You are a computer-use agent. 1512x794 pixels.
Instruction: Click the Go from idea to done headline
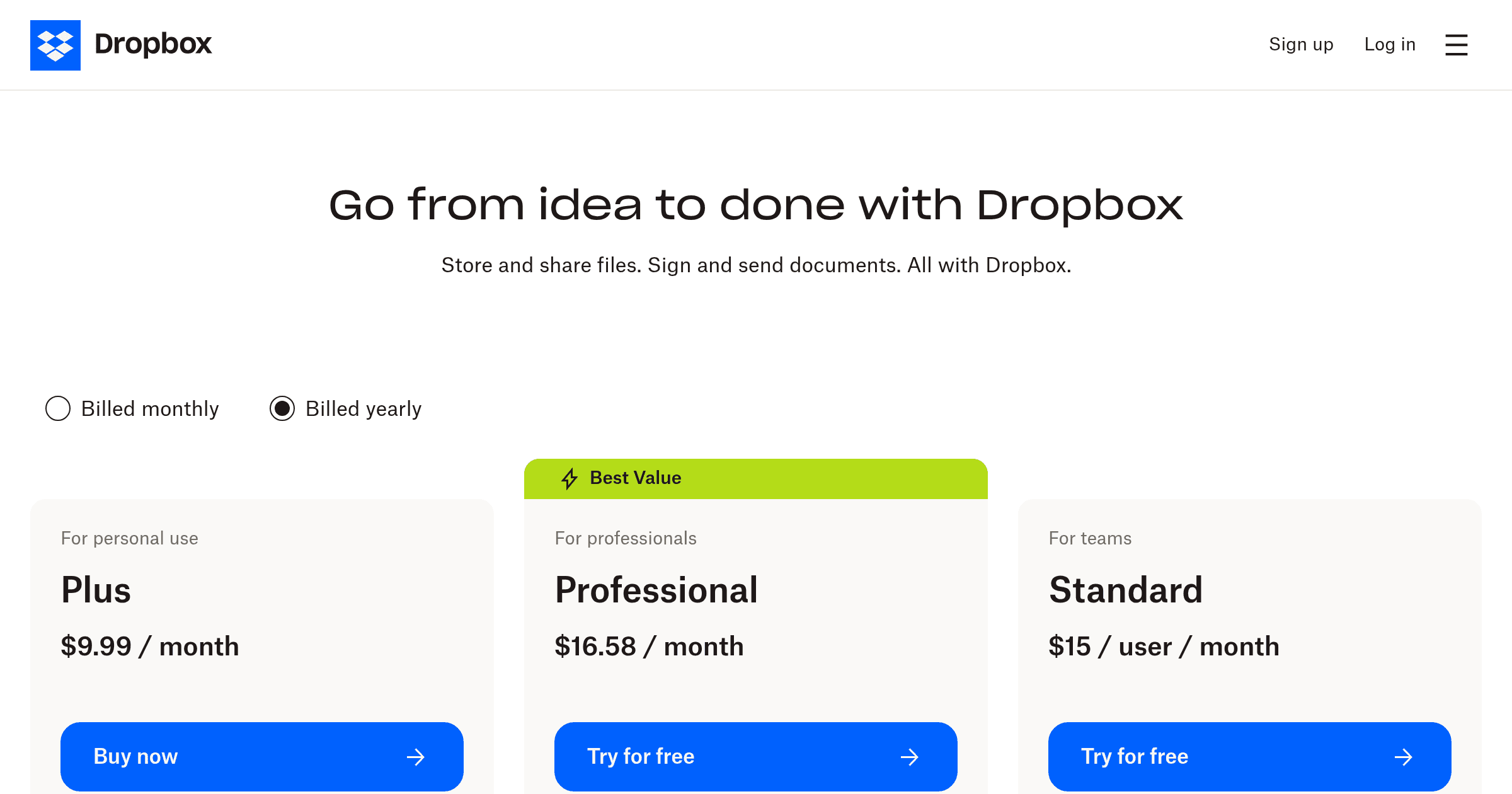[x=756, y=205]
